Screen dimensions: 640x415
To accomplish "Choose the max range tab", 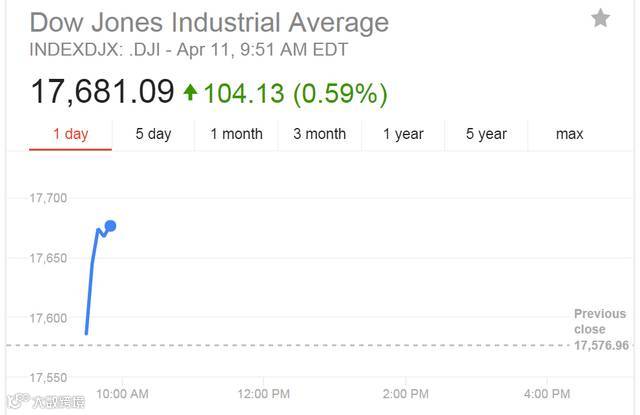I will pyautogui.click(x=570, y=134).
